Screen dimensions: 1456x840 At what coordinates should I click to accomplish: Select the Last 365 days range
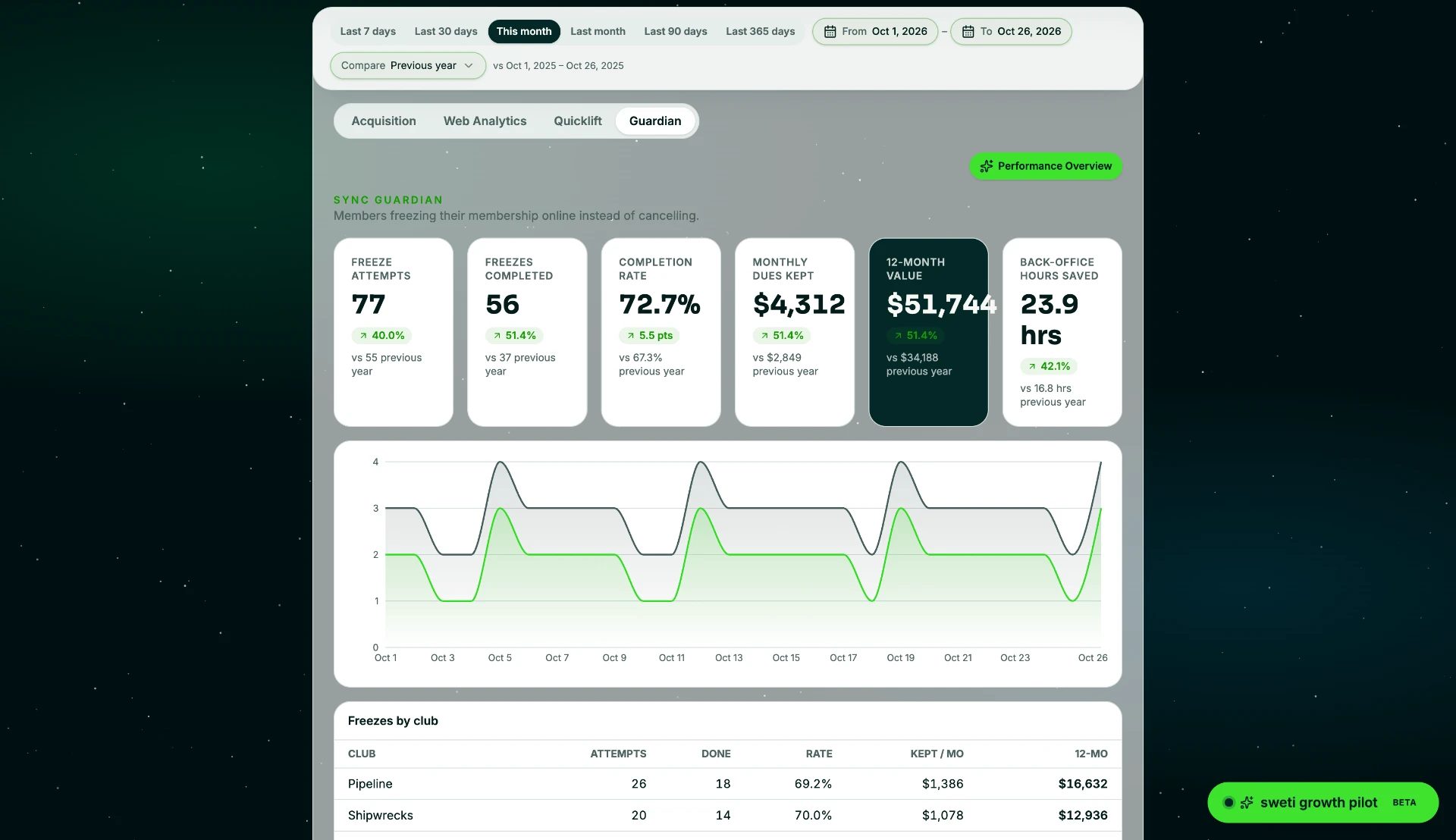[x=760, y=32]
